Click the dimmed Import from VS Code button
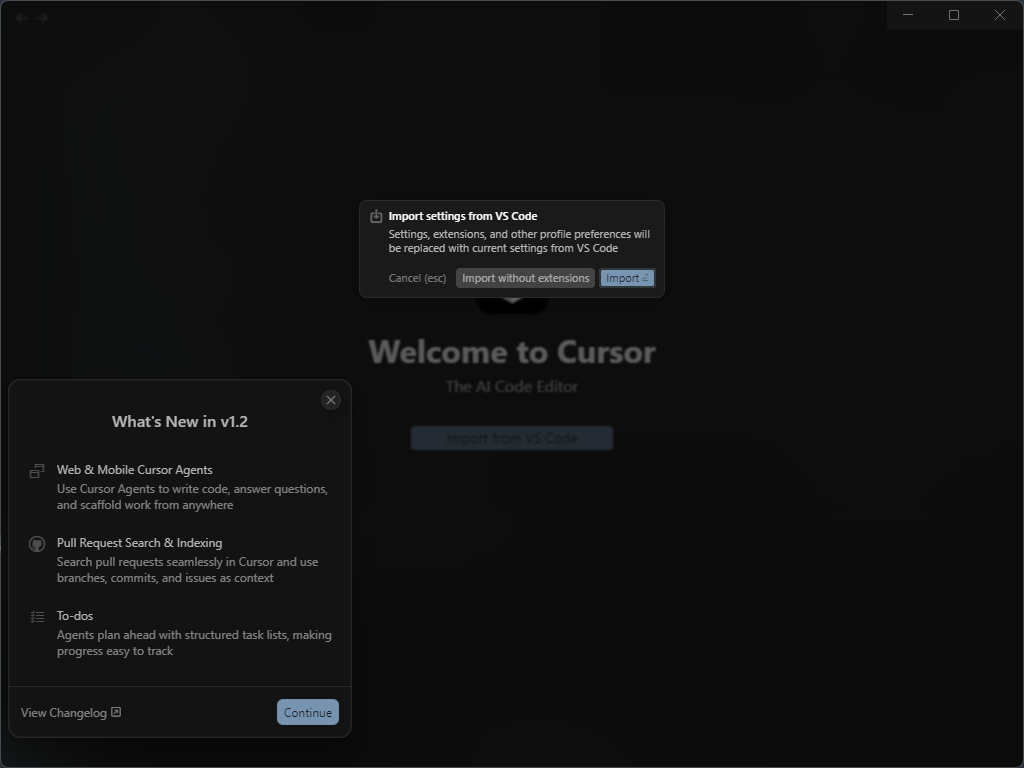This screenshot has height=768, width=1024. [x=512, y=438]
